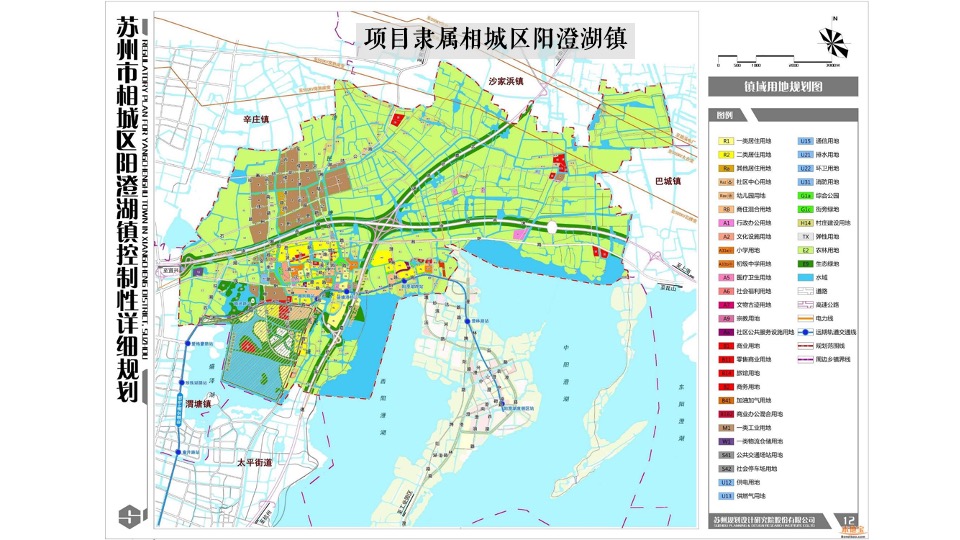Click the power line symbol in legend
The image size is (960, 540).
807,317
